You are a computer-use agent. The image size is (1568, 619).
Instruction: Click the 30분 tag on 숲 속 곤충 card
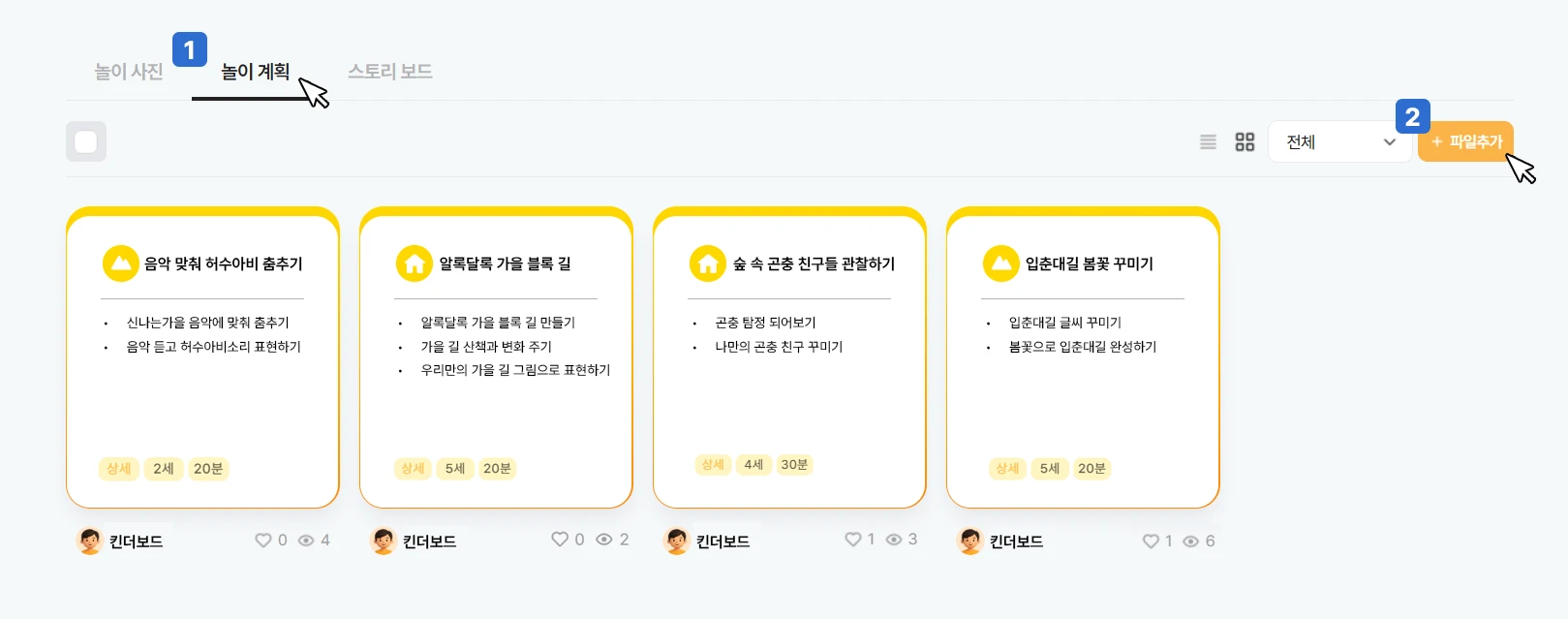[794, 465]
